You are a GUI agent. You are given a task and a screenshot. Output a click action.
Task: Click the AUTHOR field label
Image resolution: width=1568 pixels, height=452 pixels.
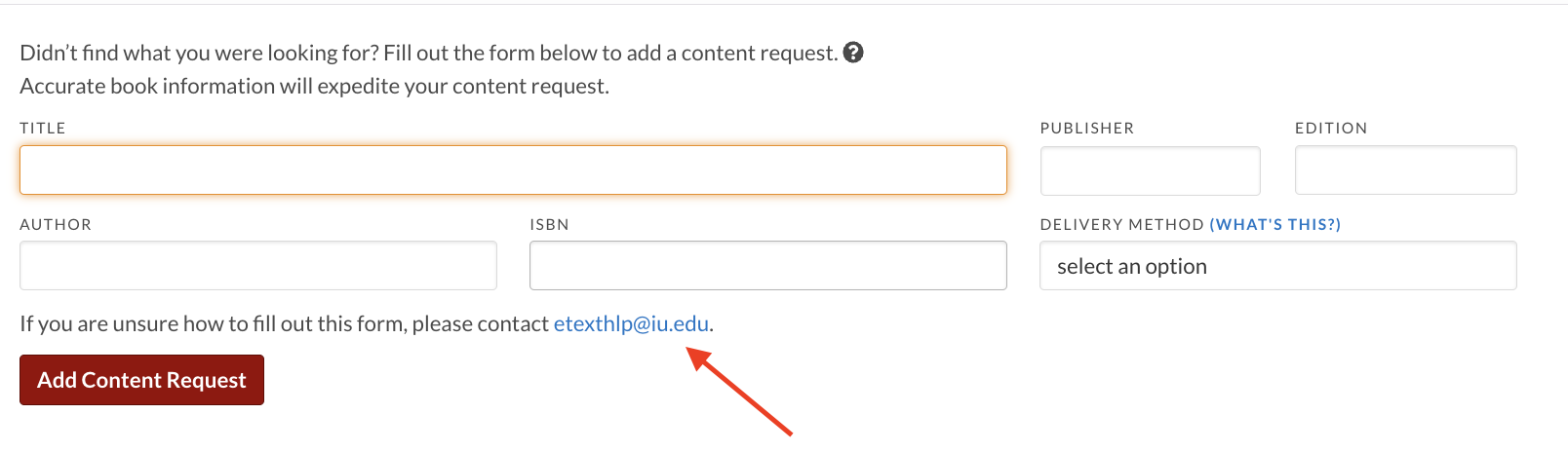[x=56, y=225]
